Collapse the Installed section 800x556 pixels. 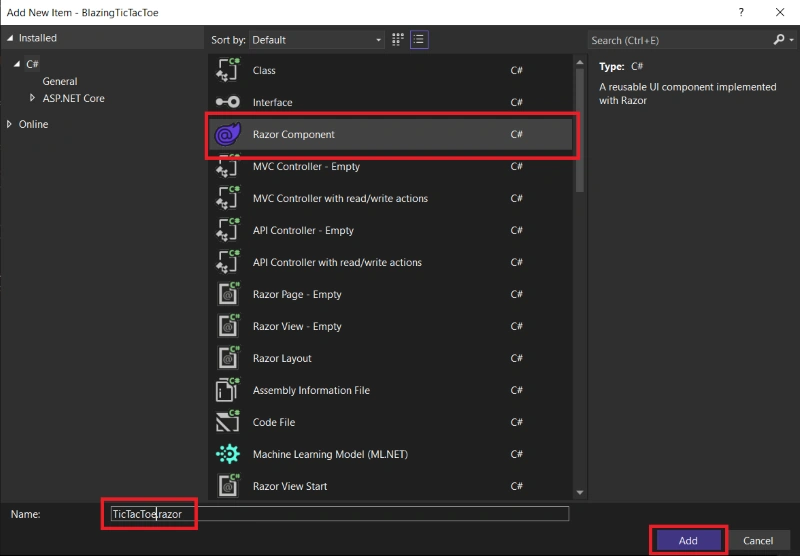(10, 38)
